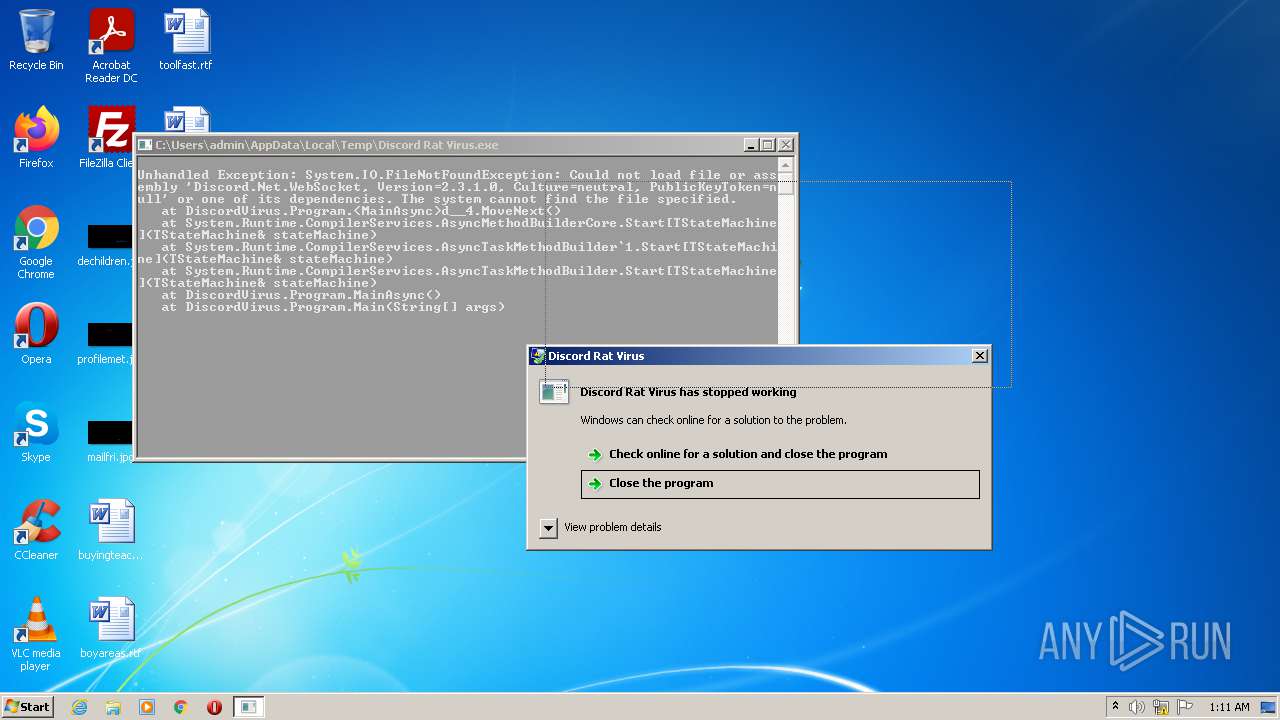Launch Skype desktop shortcut
The image size is (1280, 720).
[x=36, y=432]
